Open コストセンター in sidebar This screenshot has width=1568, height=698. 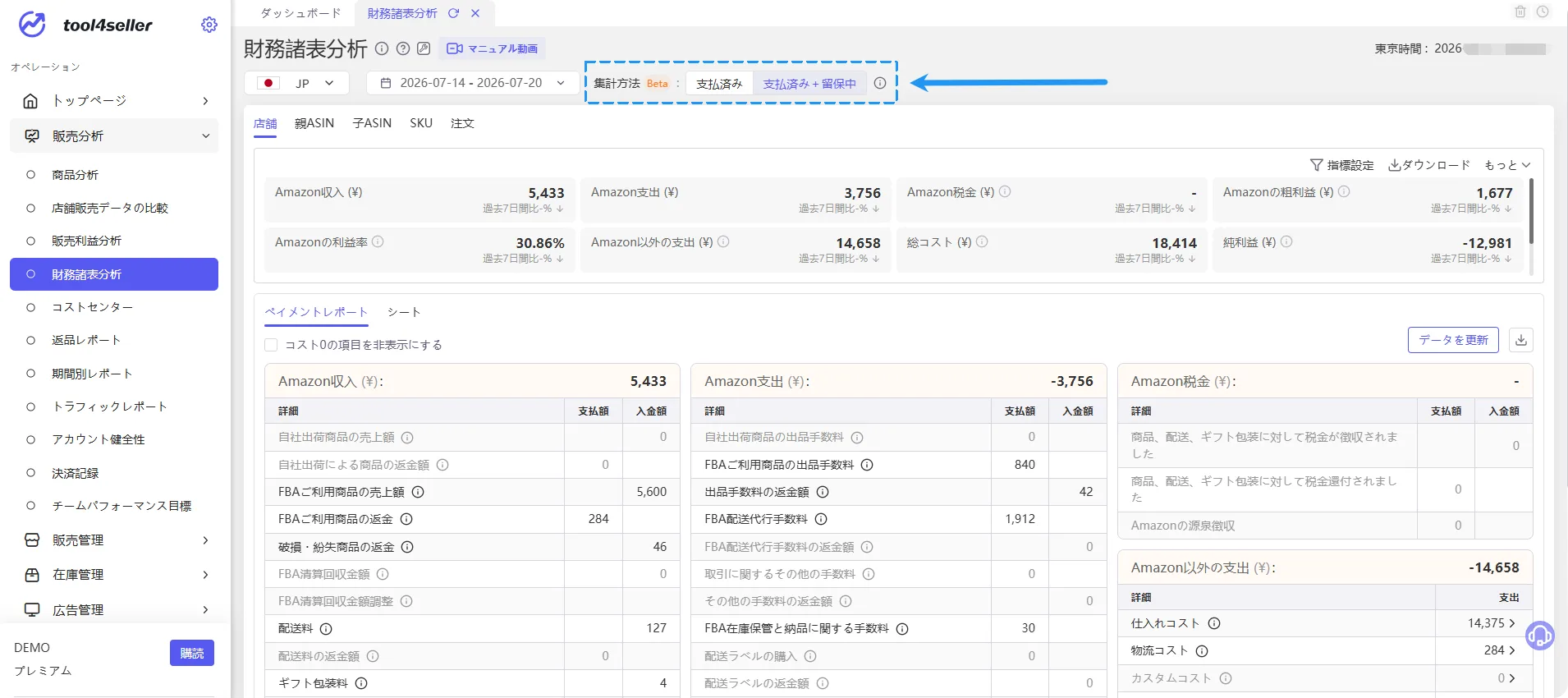coord(92,307)
